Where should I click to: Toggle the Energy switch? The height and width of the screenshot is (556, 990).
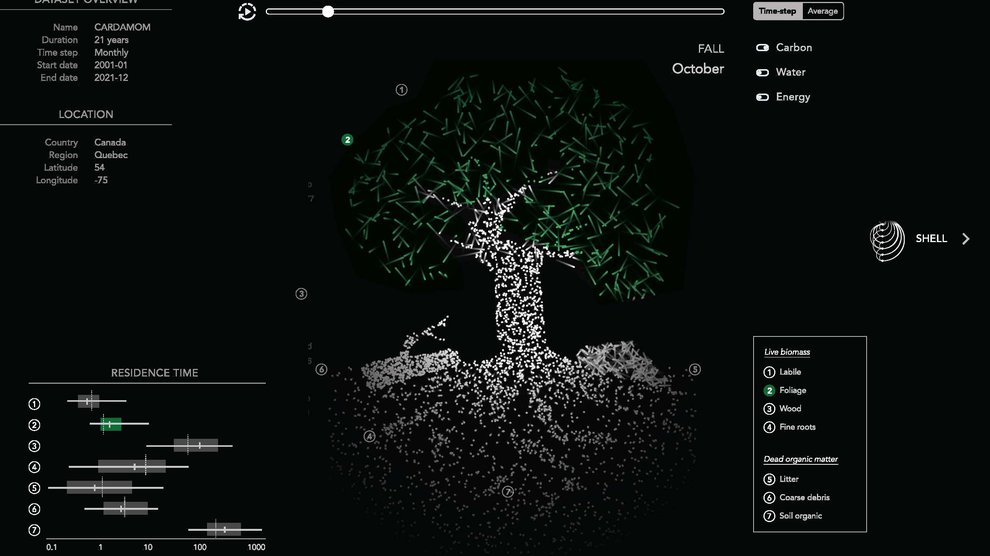point(763,97)
